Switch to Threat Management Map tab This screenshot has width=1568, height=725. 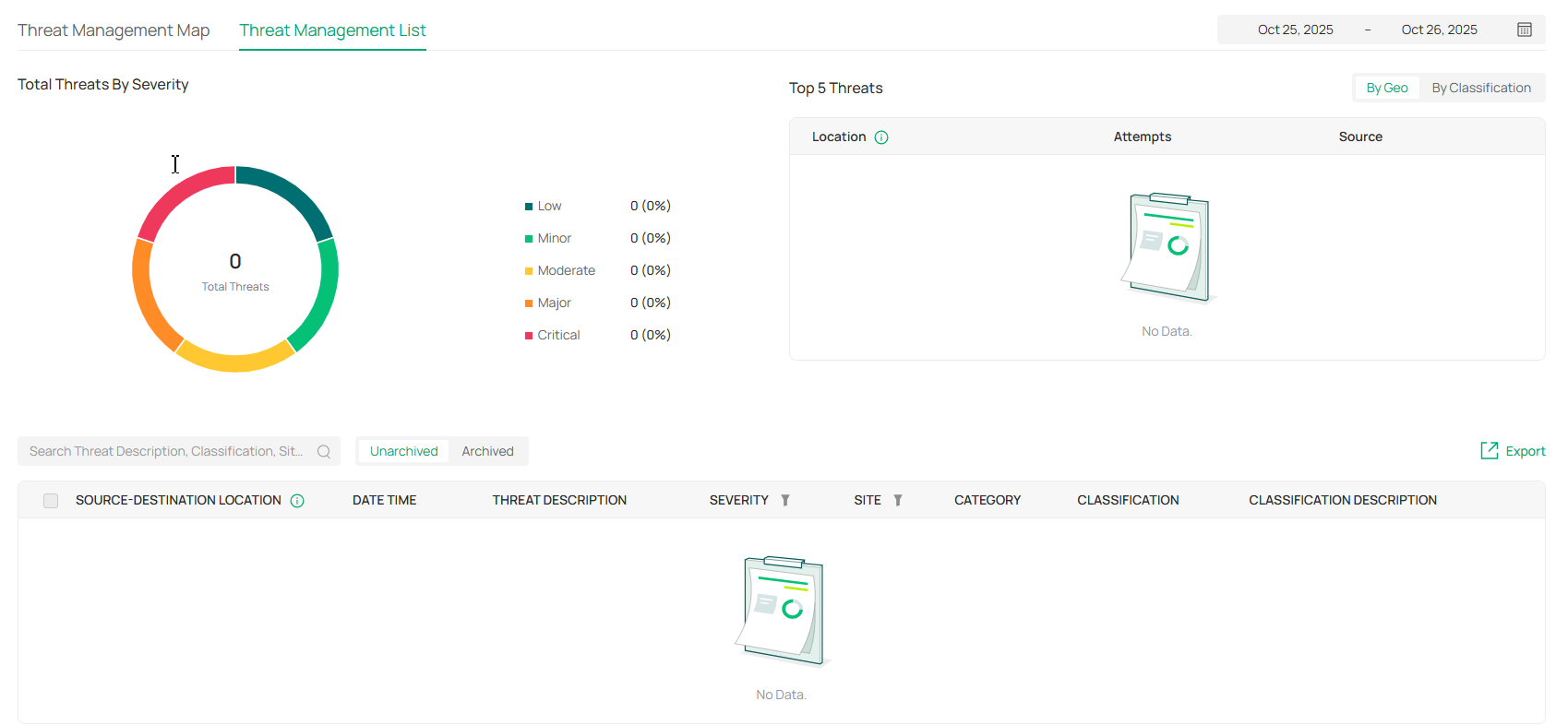click(x=114, y=30)
